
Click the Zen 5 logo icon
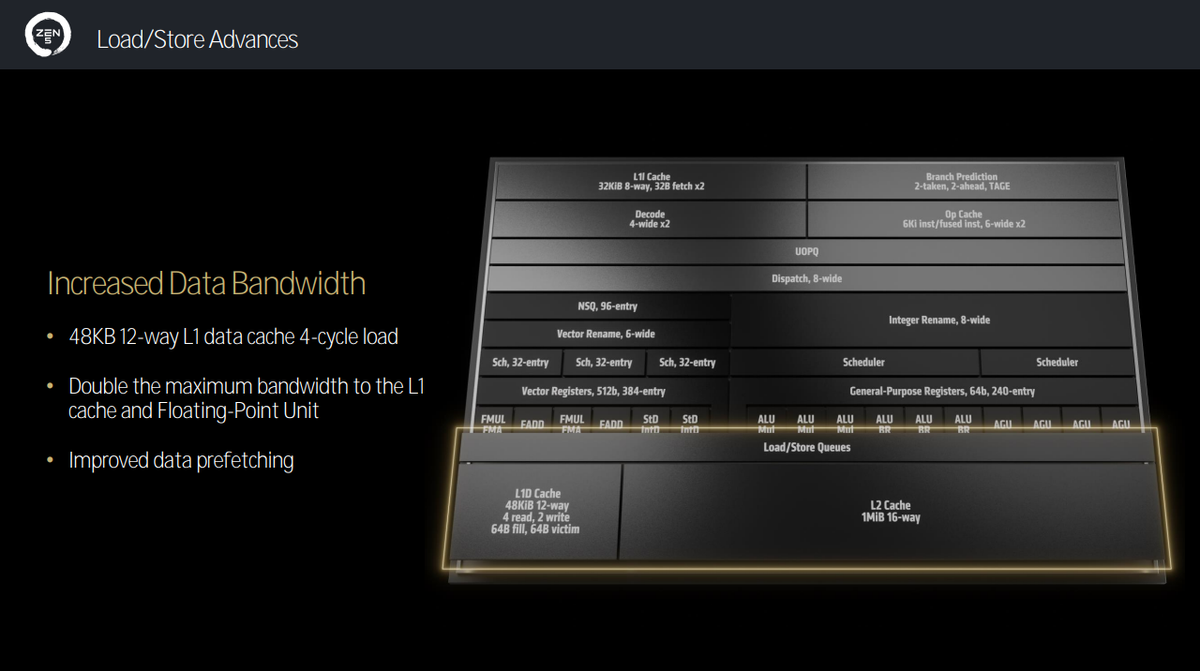click(48, 33)
